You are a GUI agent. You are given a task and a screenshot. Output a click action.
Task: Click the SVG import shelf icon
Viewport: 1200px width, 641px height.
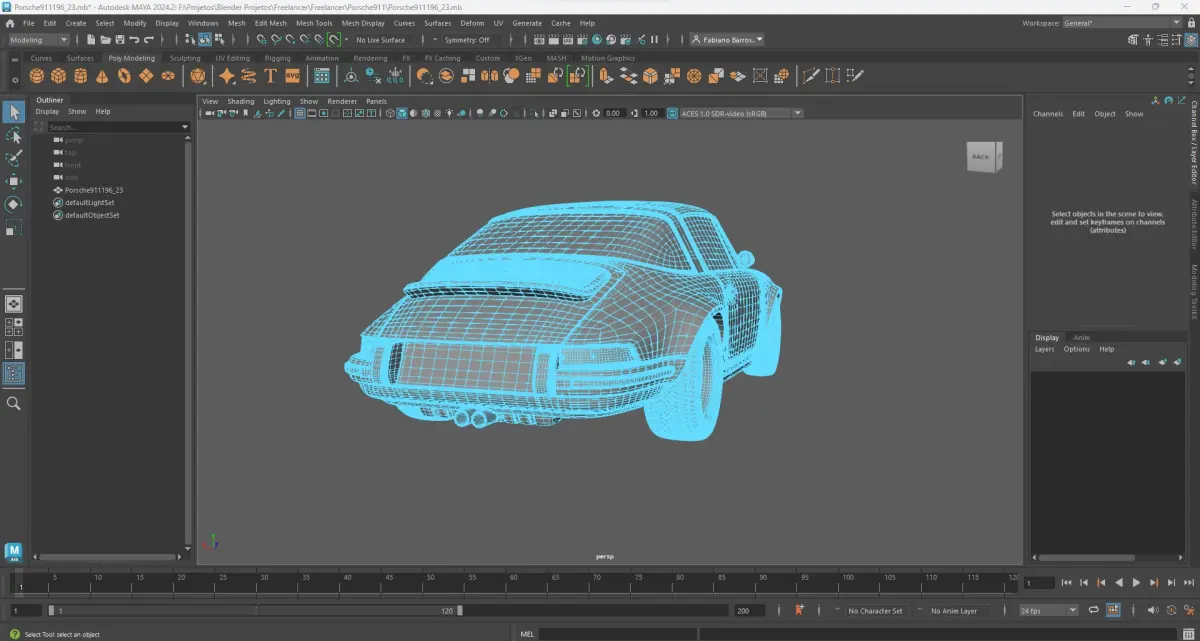[293, 76]
